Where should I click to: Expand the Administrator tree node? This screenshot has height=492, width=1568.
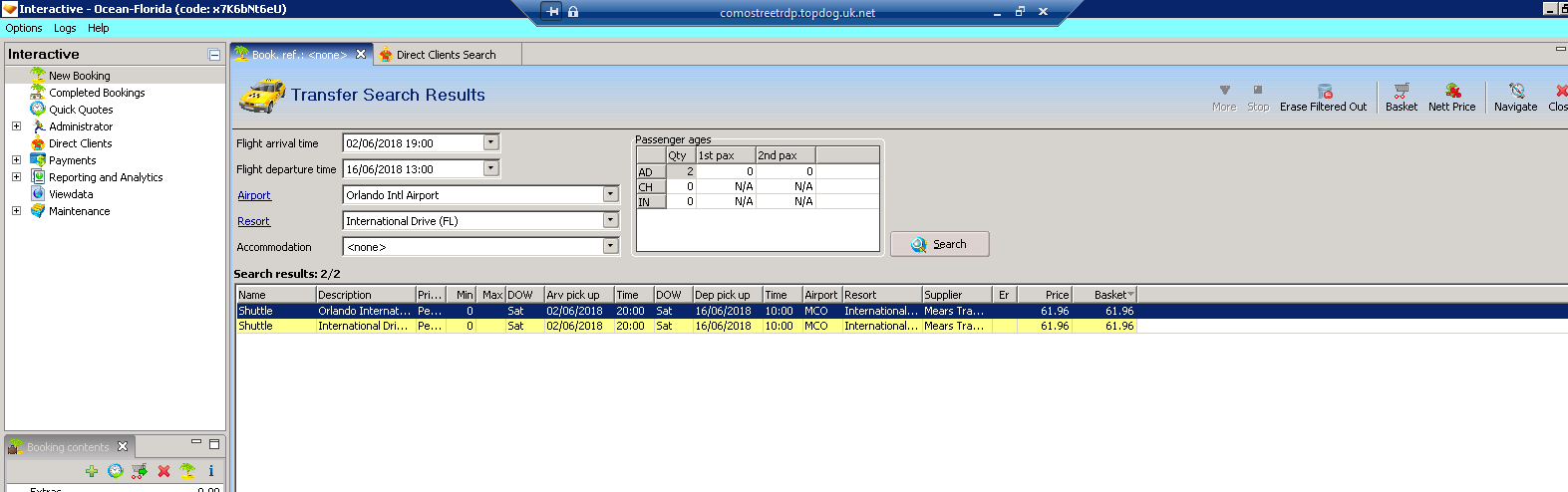point(16,126)
